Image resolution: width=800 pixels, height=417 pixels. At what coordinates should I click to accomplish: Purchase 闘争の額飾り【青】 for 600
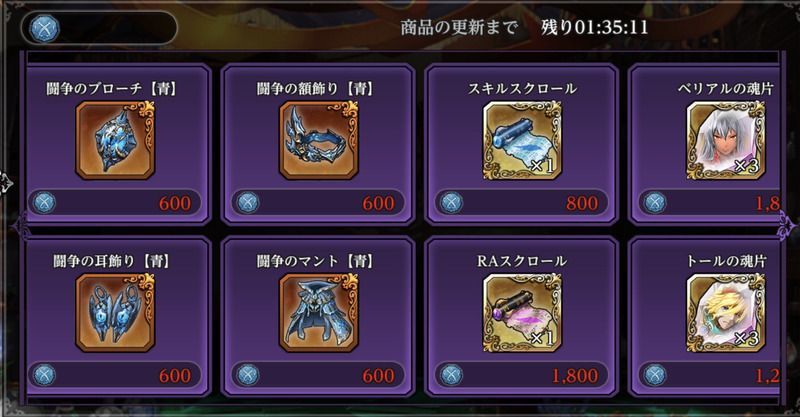[318, 203]
